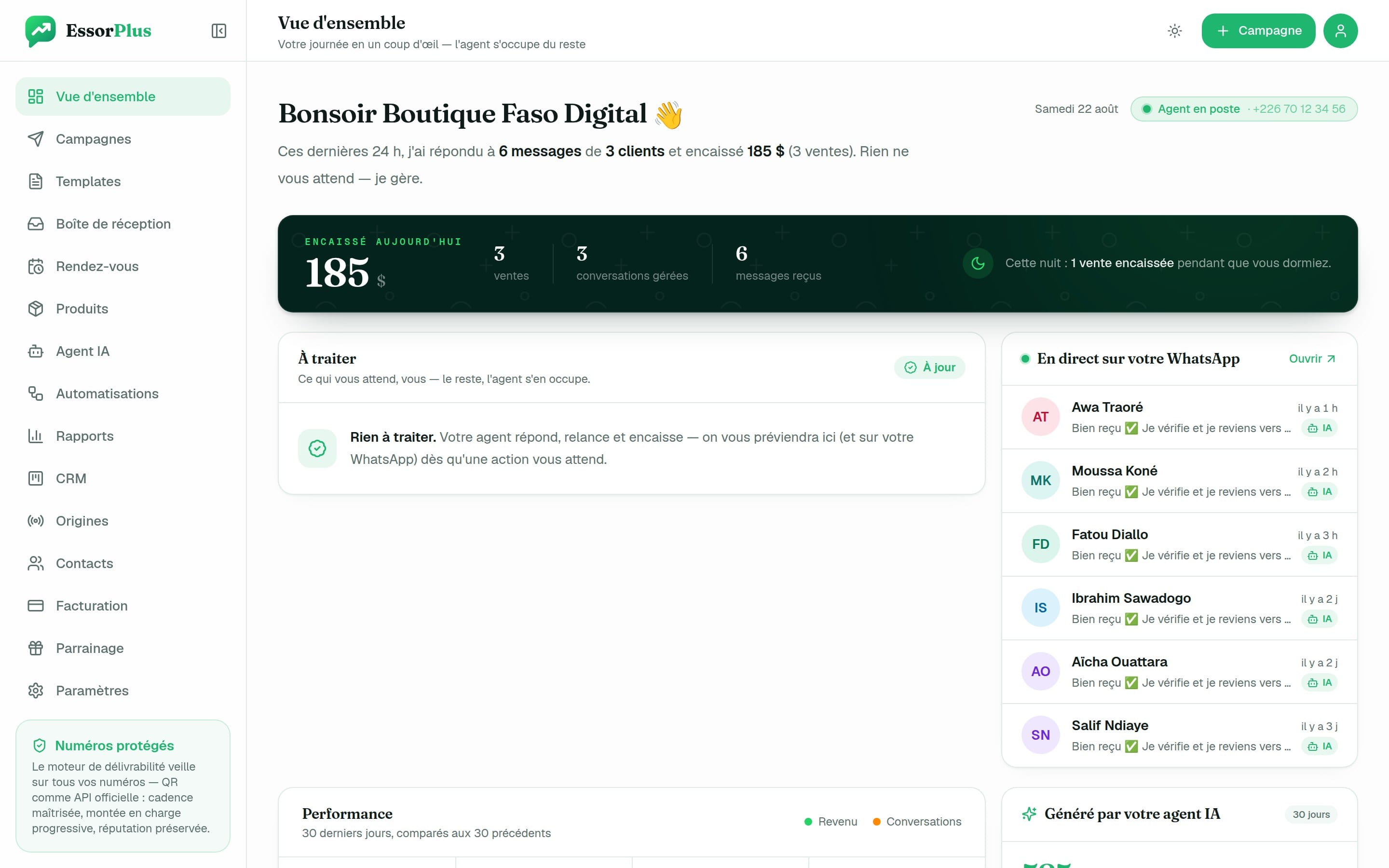
Task: Create a new Campagne
Action: click(1258, 30)
